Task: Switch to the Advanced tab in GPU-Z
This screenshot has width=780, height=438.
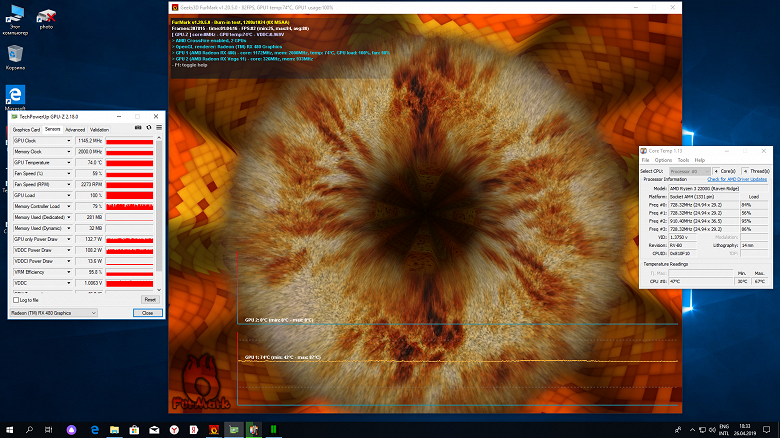Action: coord(75,130)
